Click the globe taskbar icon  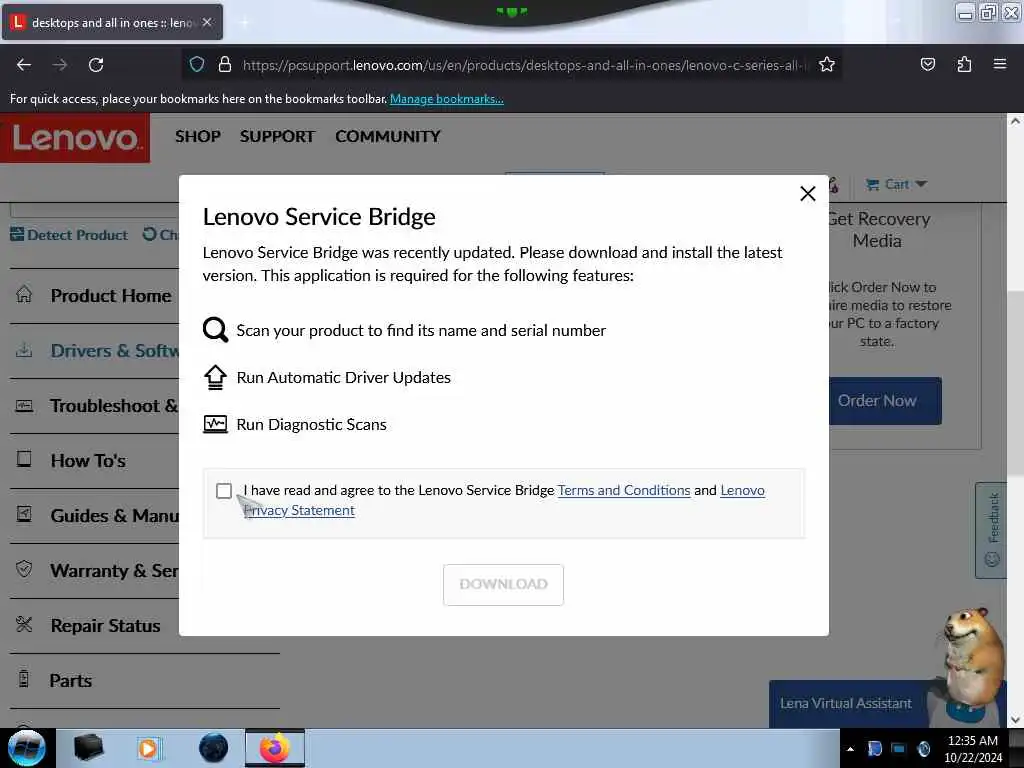[x=214, y=748]
